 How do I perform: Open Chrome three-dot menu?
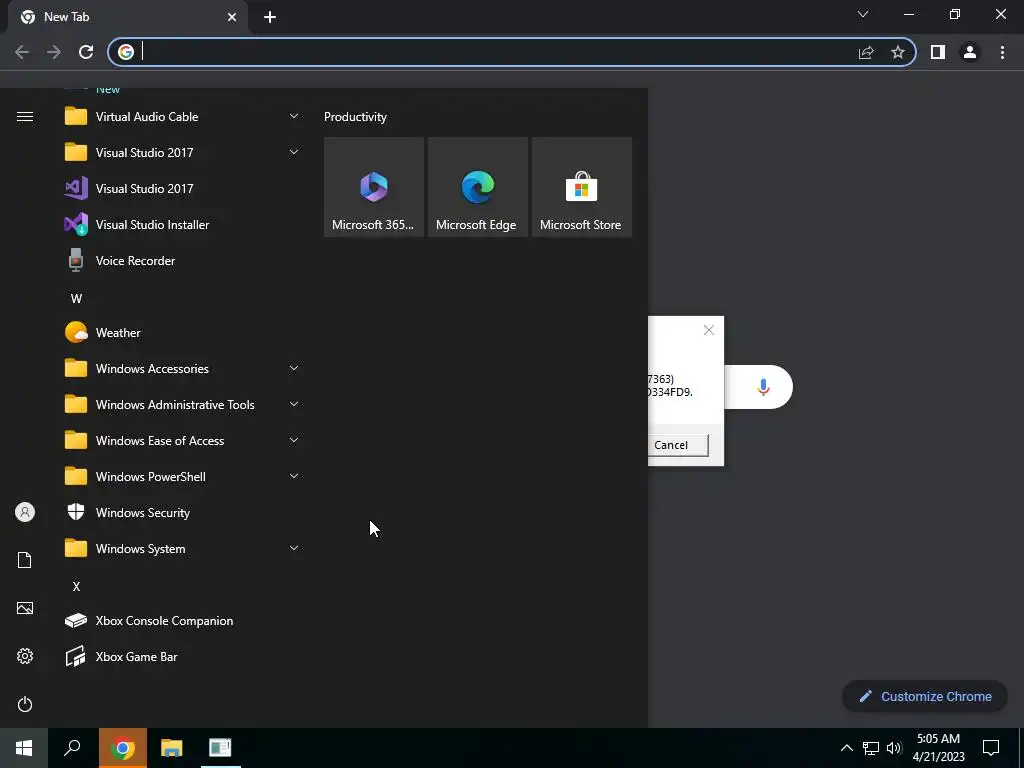click(x=1002, y=52)
